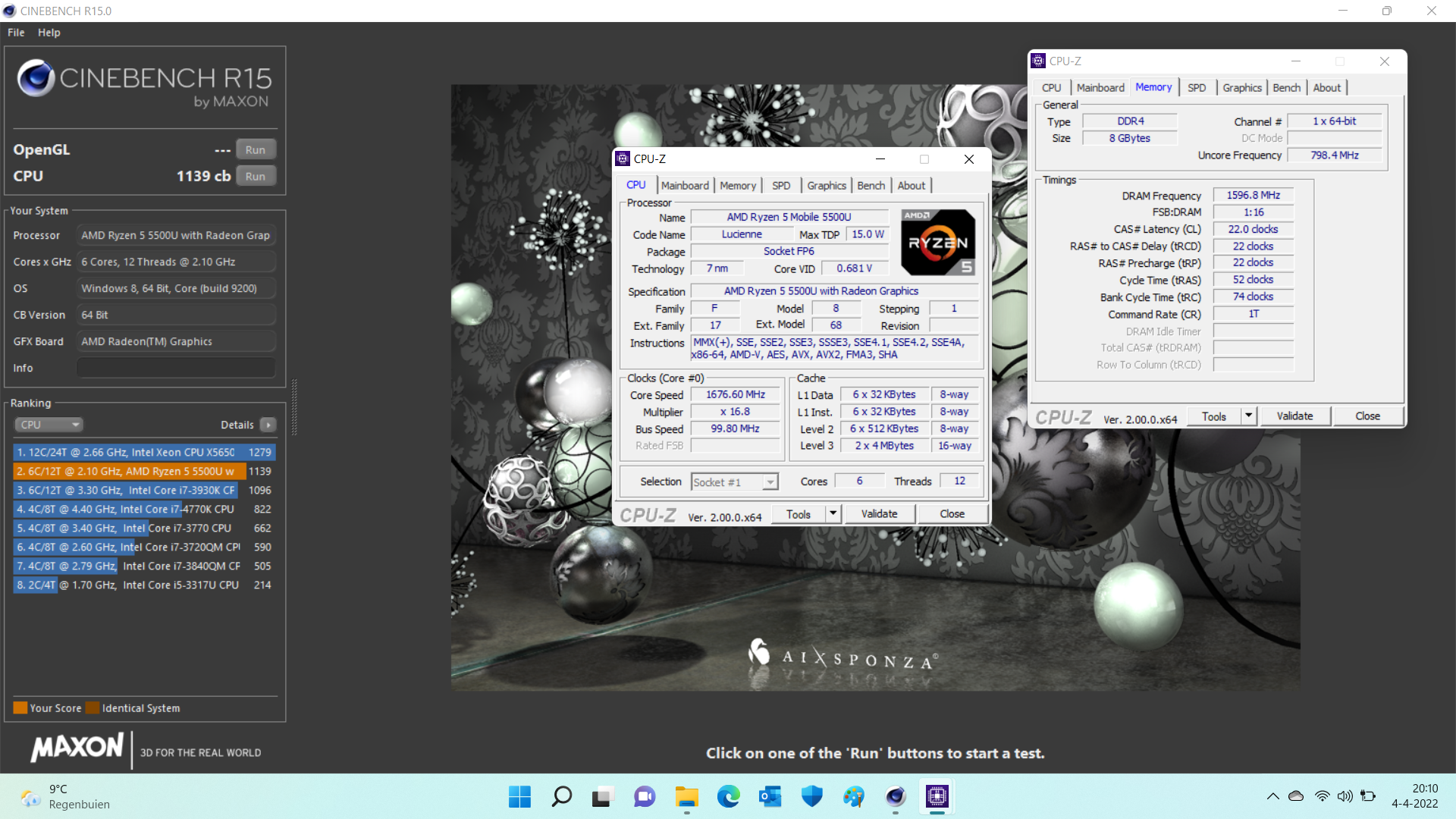Open Mainboard tab in Memory window
Viewport: 1456px width, 819px height.
point(1100,88)
